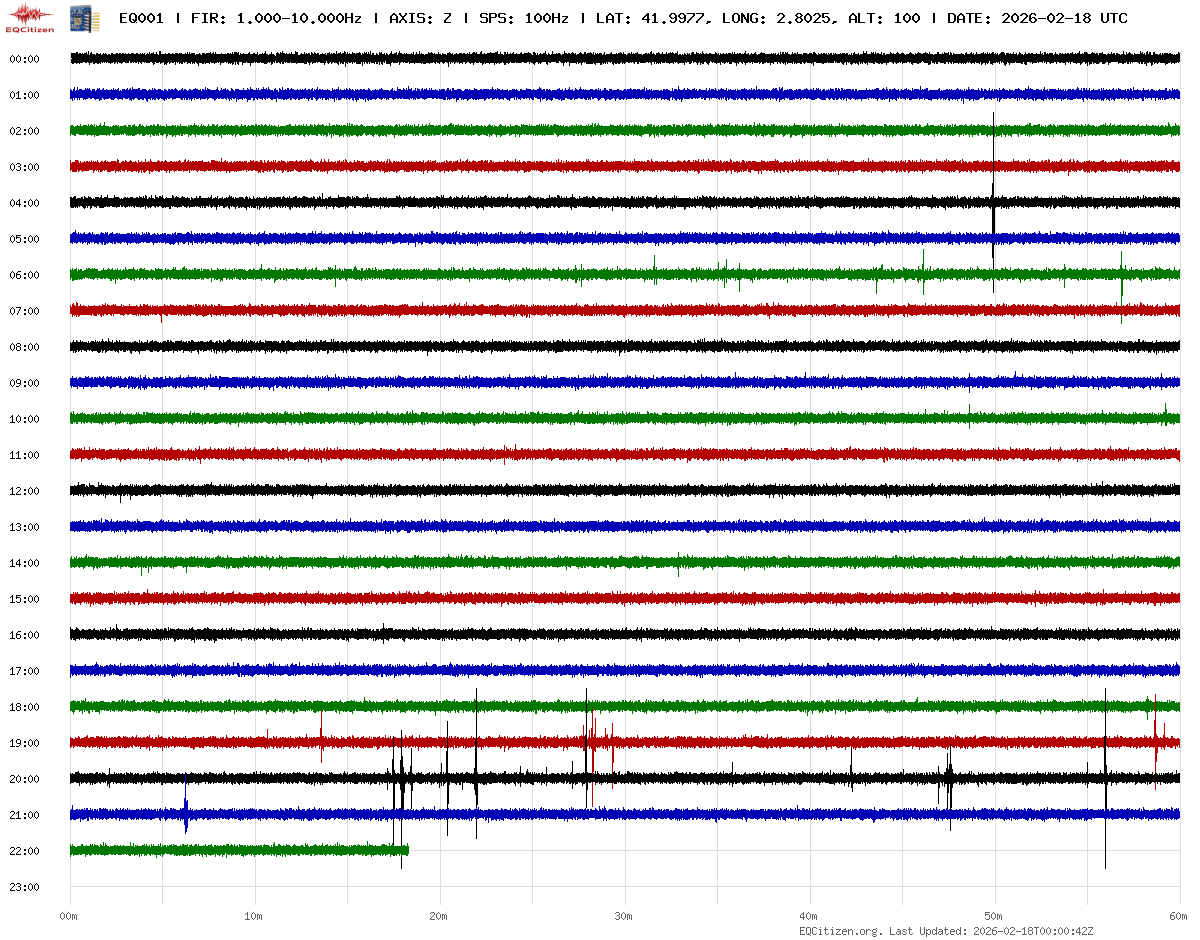Select the EQ001 station identifier
Image resolution: width=1200 pixels, height=940 pixels.
tap(141, 19)
